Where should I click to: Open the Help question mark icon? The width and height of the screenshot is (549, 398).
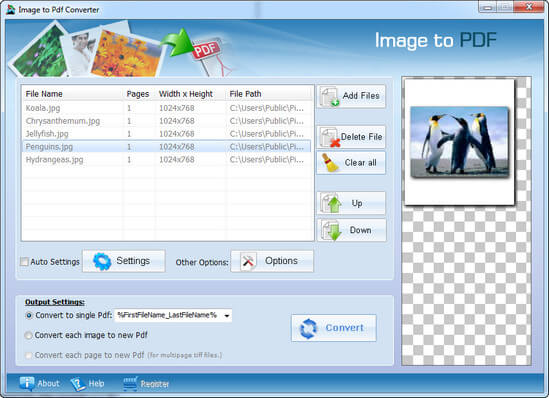(x=78, y=384)
